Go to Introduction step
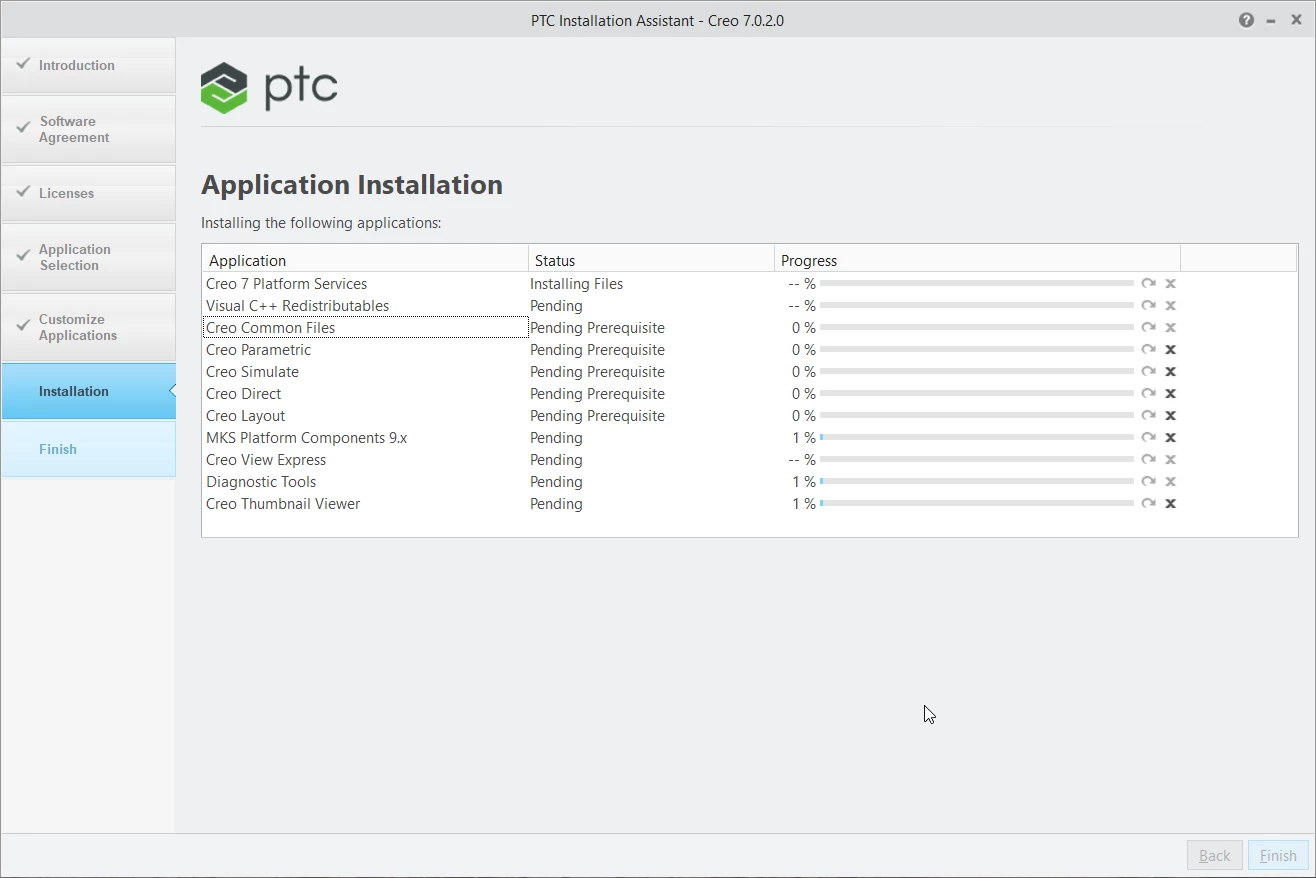1316x878 pixels. [x=88, y=66]
